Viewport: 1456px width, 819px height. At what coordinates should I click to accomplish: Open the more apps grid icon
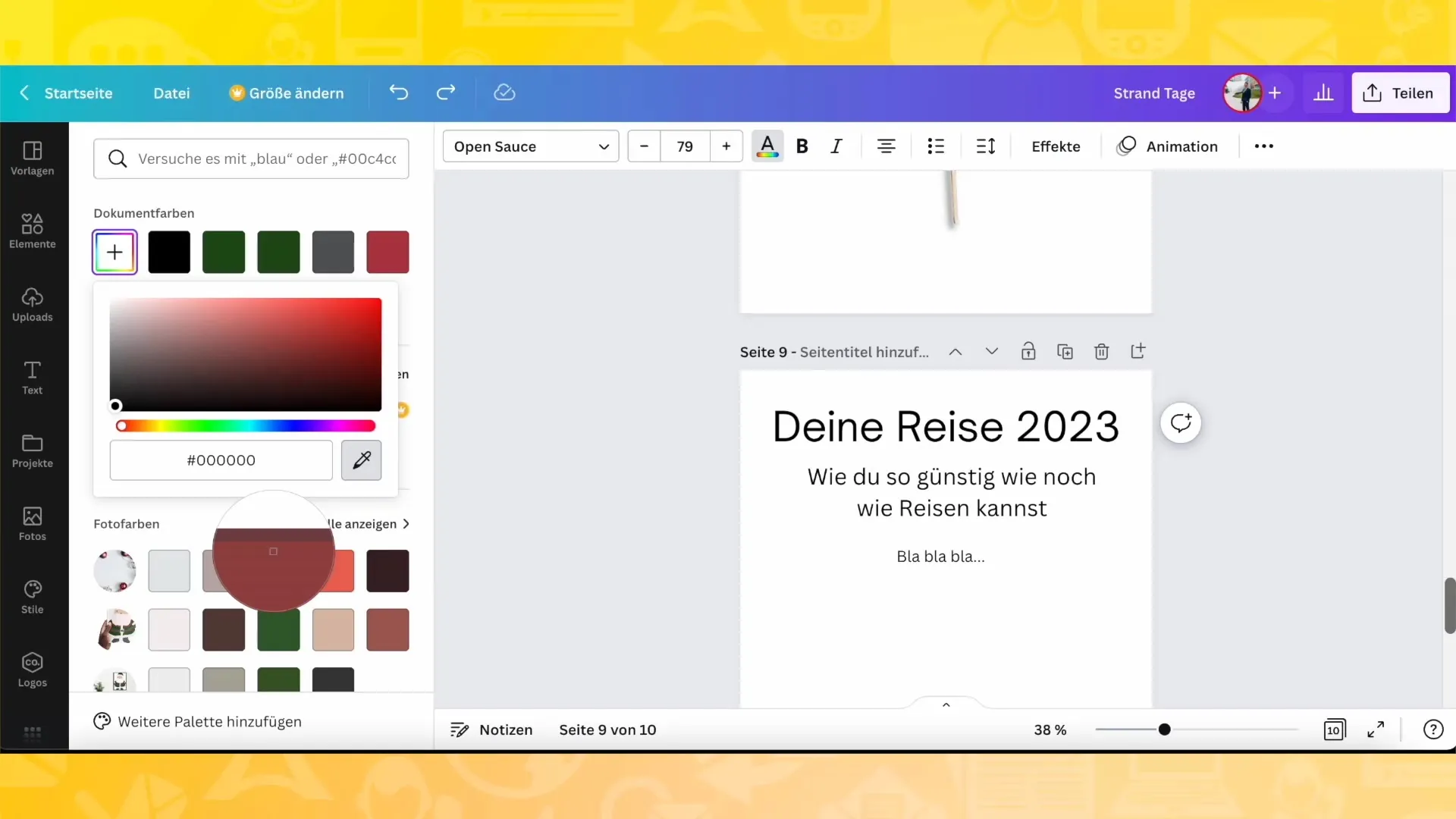[33, 733]
